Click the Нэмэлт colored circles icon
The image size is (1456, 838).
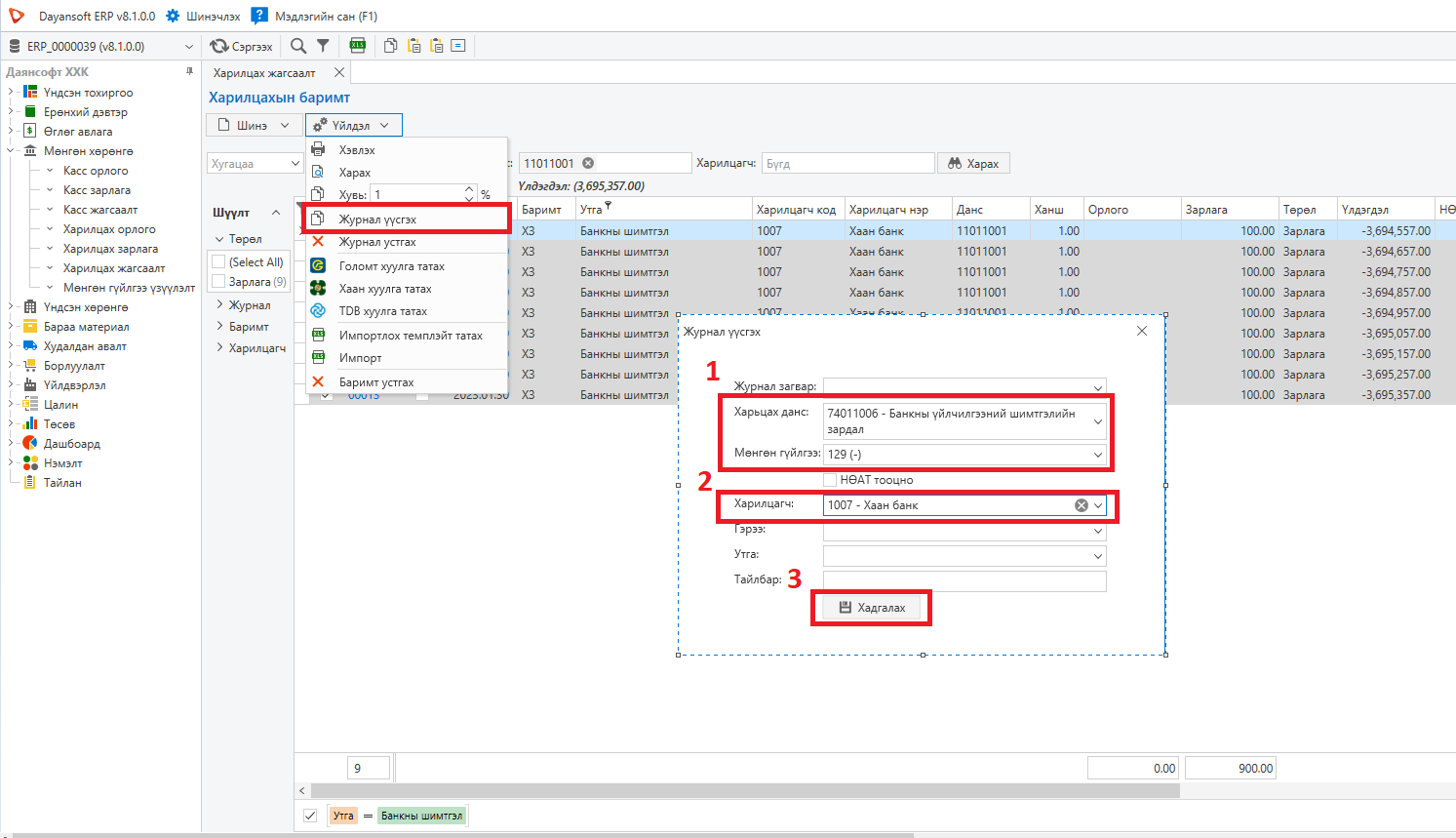coord(30,462)
